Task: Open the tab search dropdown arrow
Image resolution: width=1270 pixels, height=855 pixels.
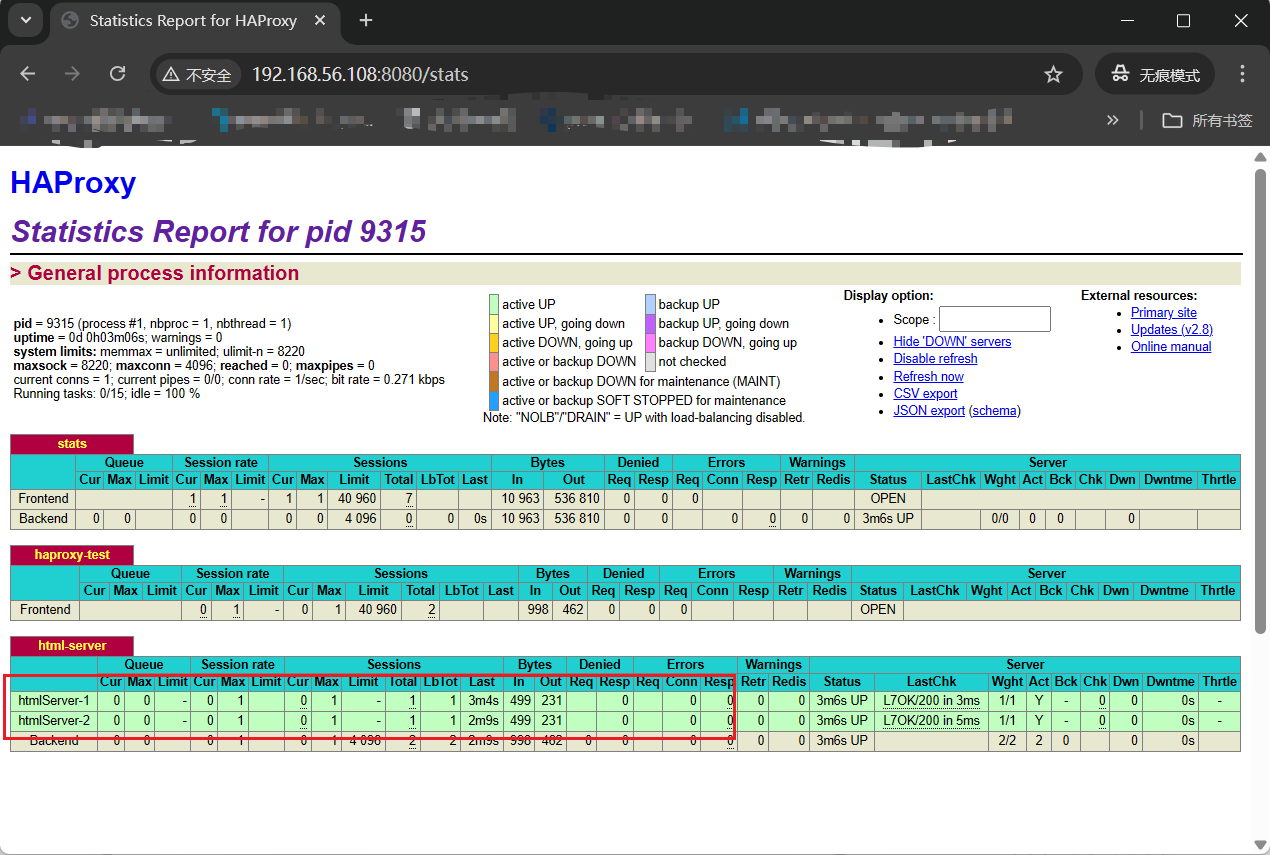Action: (x=24, y=20)
